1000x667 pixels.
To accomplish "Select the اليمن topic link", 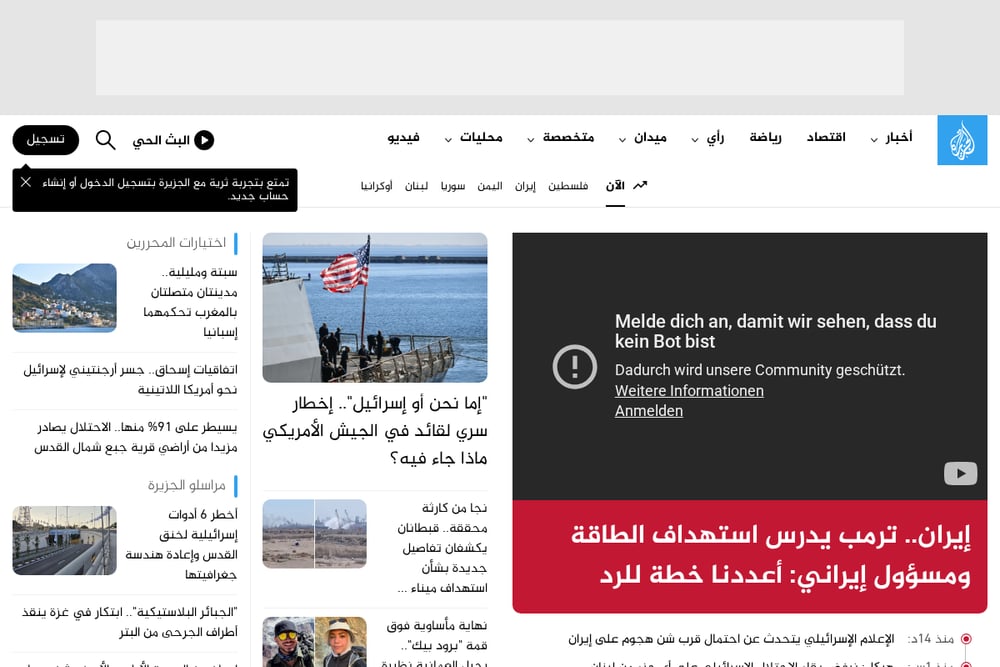I will pyautogui.click(x=490, y=186).
